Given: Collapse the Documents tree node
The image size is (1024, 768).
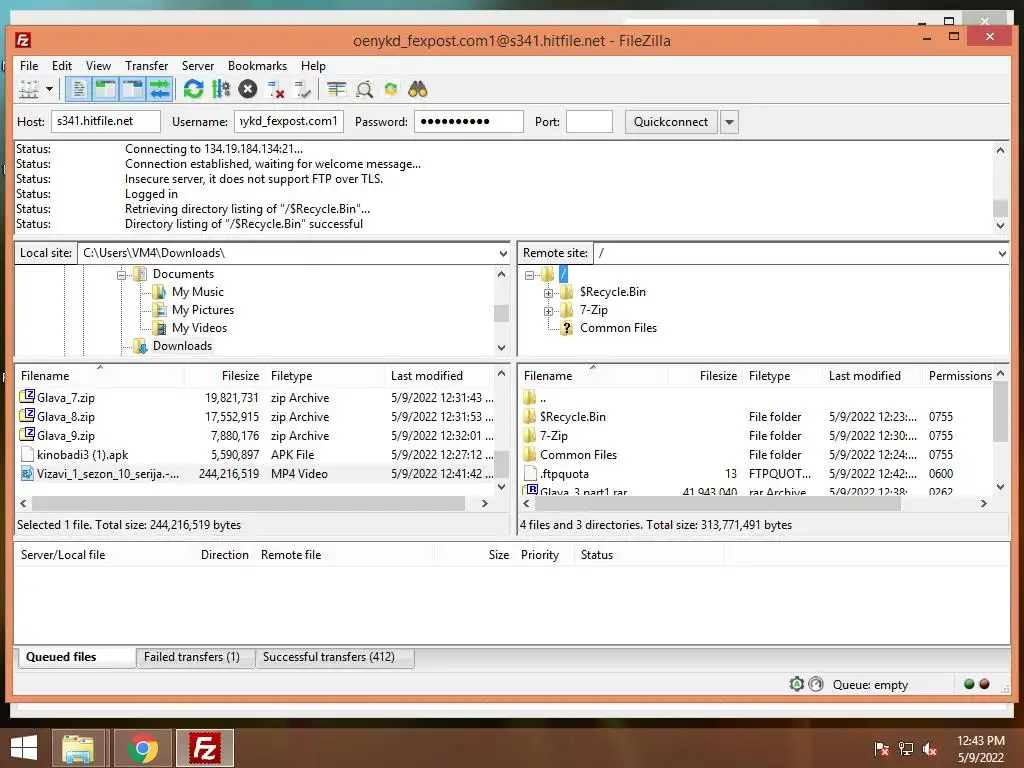Looking at the screenshot, I should [x=121, y=275].
